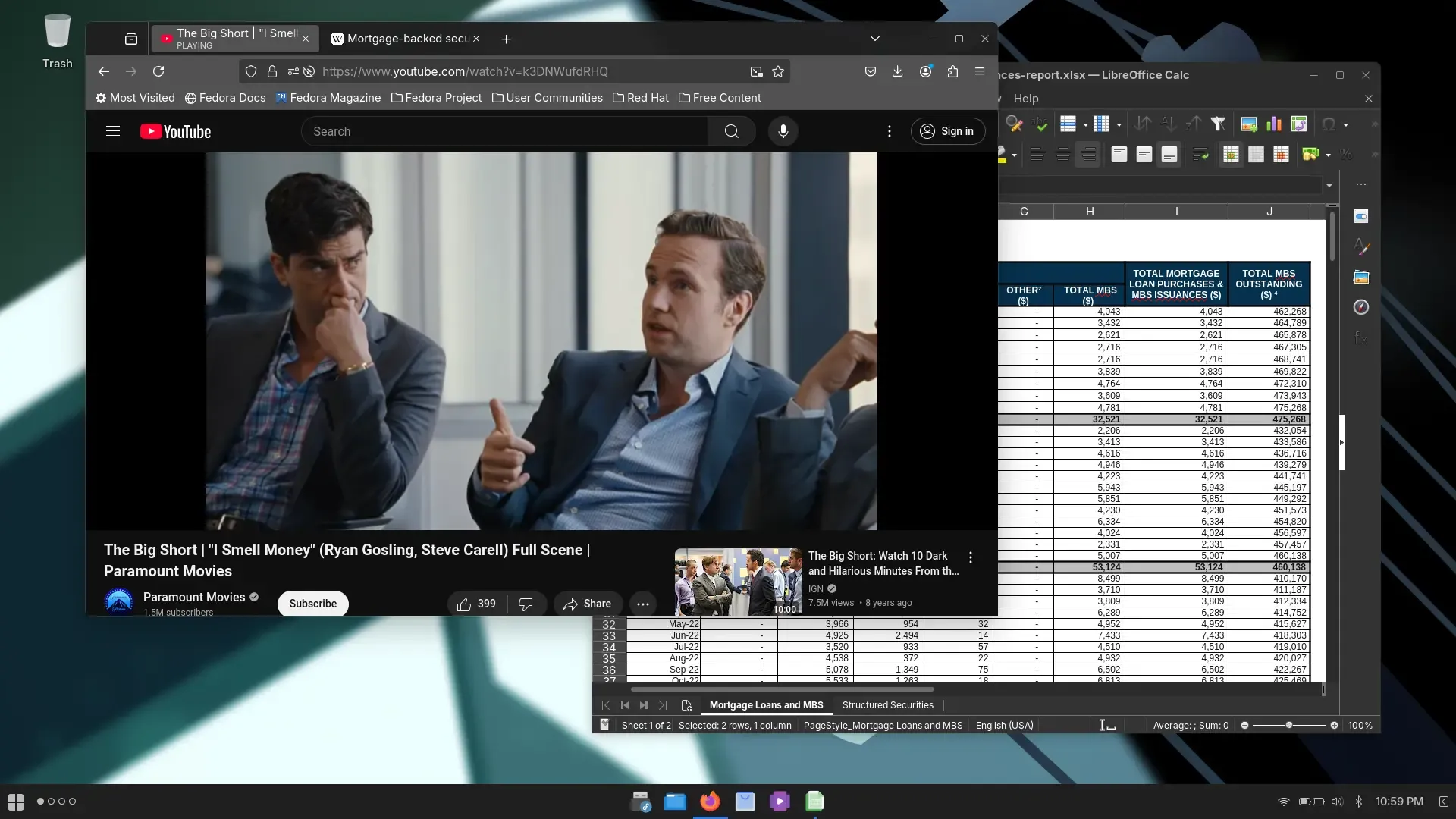Open Firefox extensions puzzle icon
1456x819 pixels.
point(952,71)
